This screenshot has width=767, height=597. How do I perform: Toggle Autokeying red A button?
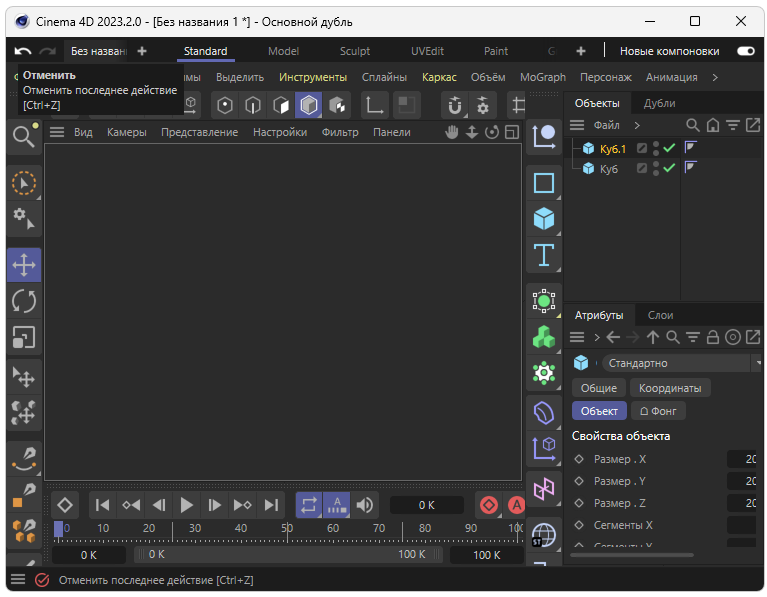click(517, 505)
